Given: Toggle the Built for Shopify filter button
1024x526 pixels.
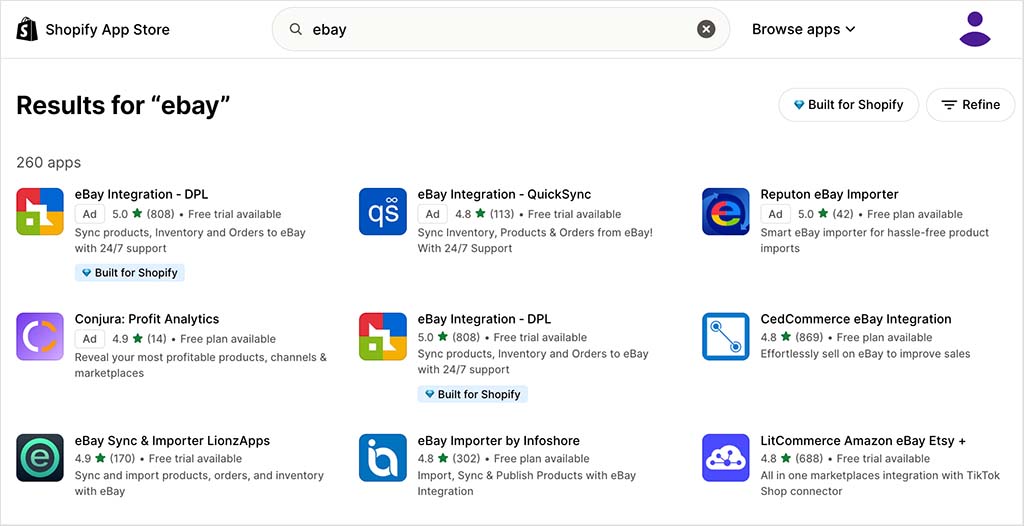Looking at the screenshot, I should (x=848, y=105).
